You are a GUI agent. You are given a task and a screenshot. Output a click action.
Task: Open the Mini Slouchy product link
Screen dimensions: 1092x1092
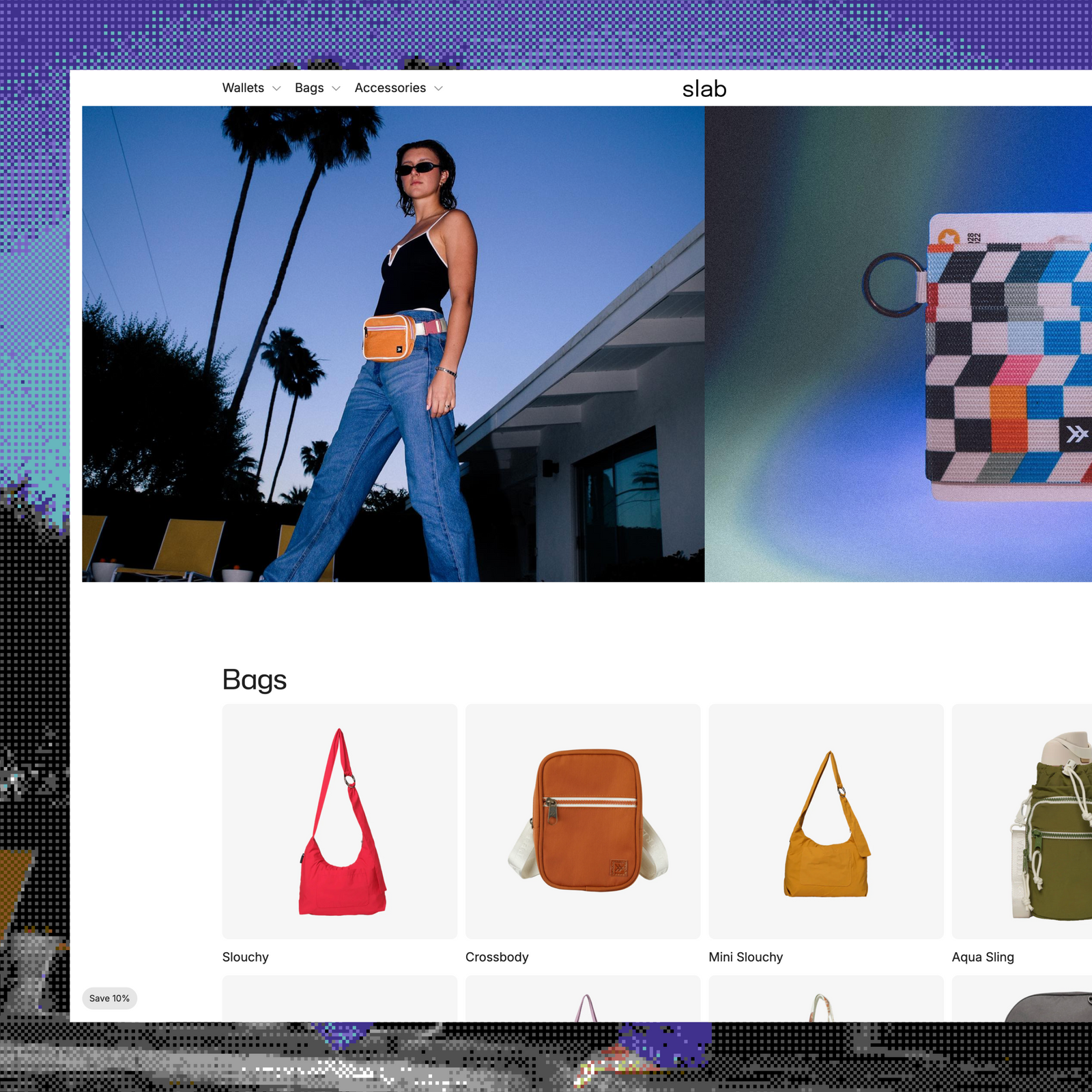point(745,957)
